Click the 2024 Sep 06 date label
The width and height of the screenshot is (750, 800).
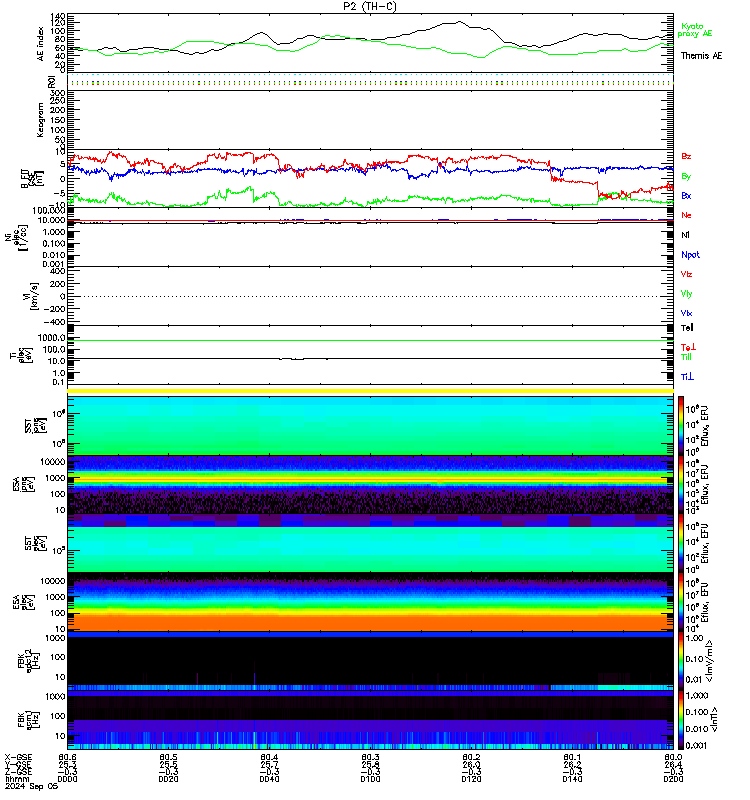pyautogui.click(x=32, y=786)
